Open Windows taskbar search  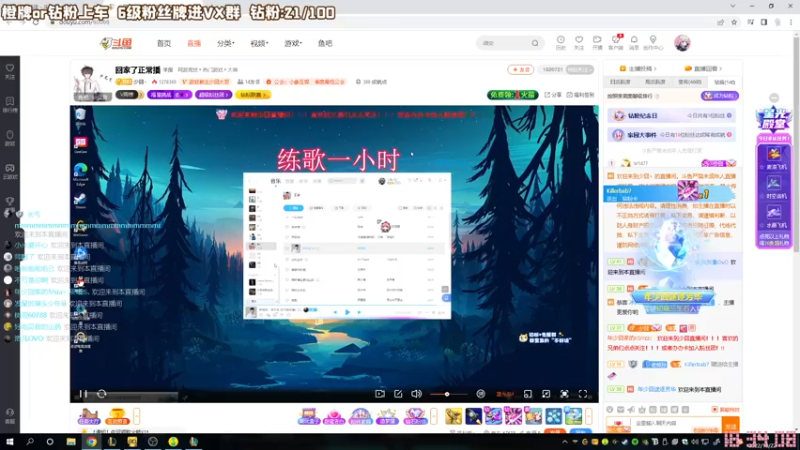click(30, 442)
